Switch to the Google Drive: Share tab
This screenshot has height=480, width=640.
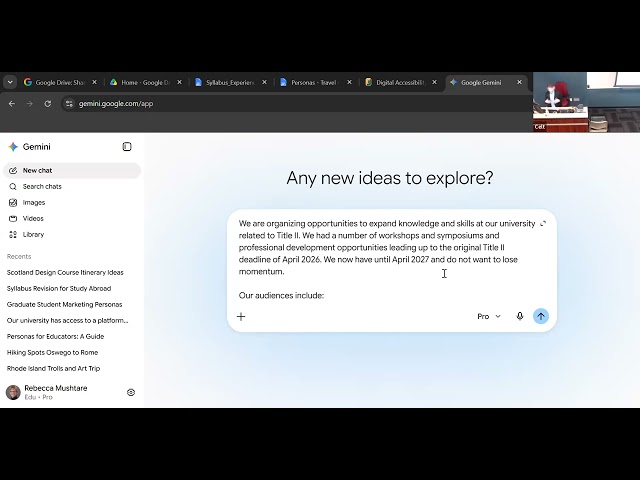point(60,82)
